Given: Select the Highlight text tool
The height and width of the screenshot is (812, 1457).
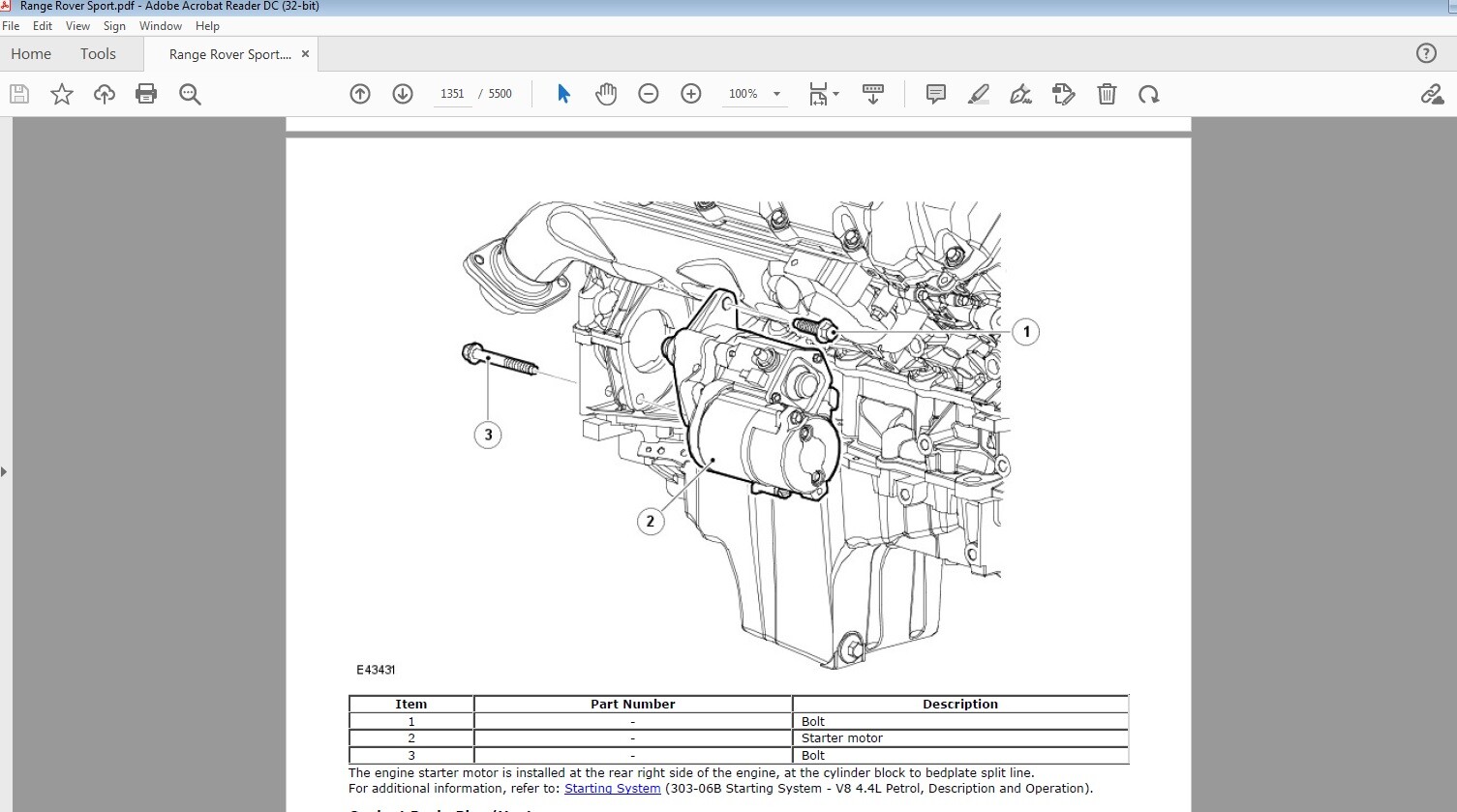Looking at the screenshot, I should coord(979,94).
